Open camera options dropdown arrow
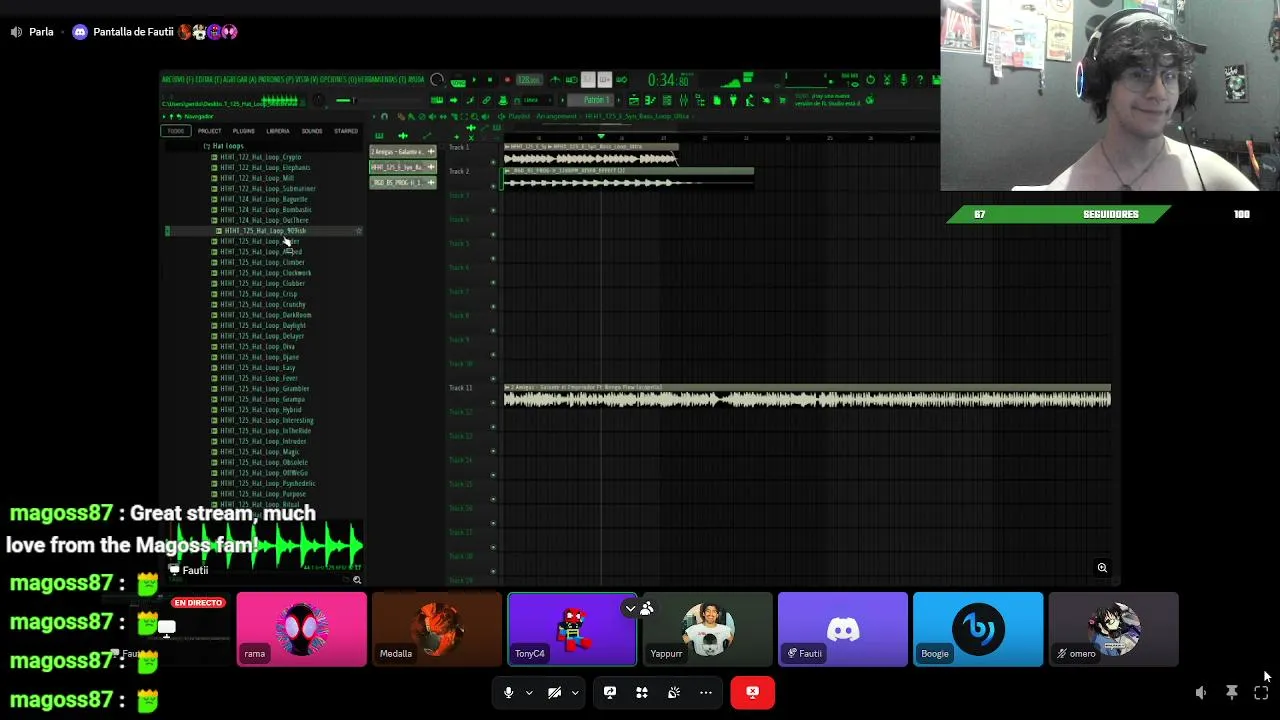 (575, 692)
